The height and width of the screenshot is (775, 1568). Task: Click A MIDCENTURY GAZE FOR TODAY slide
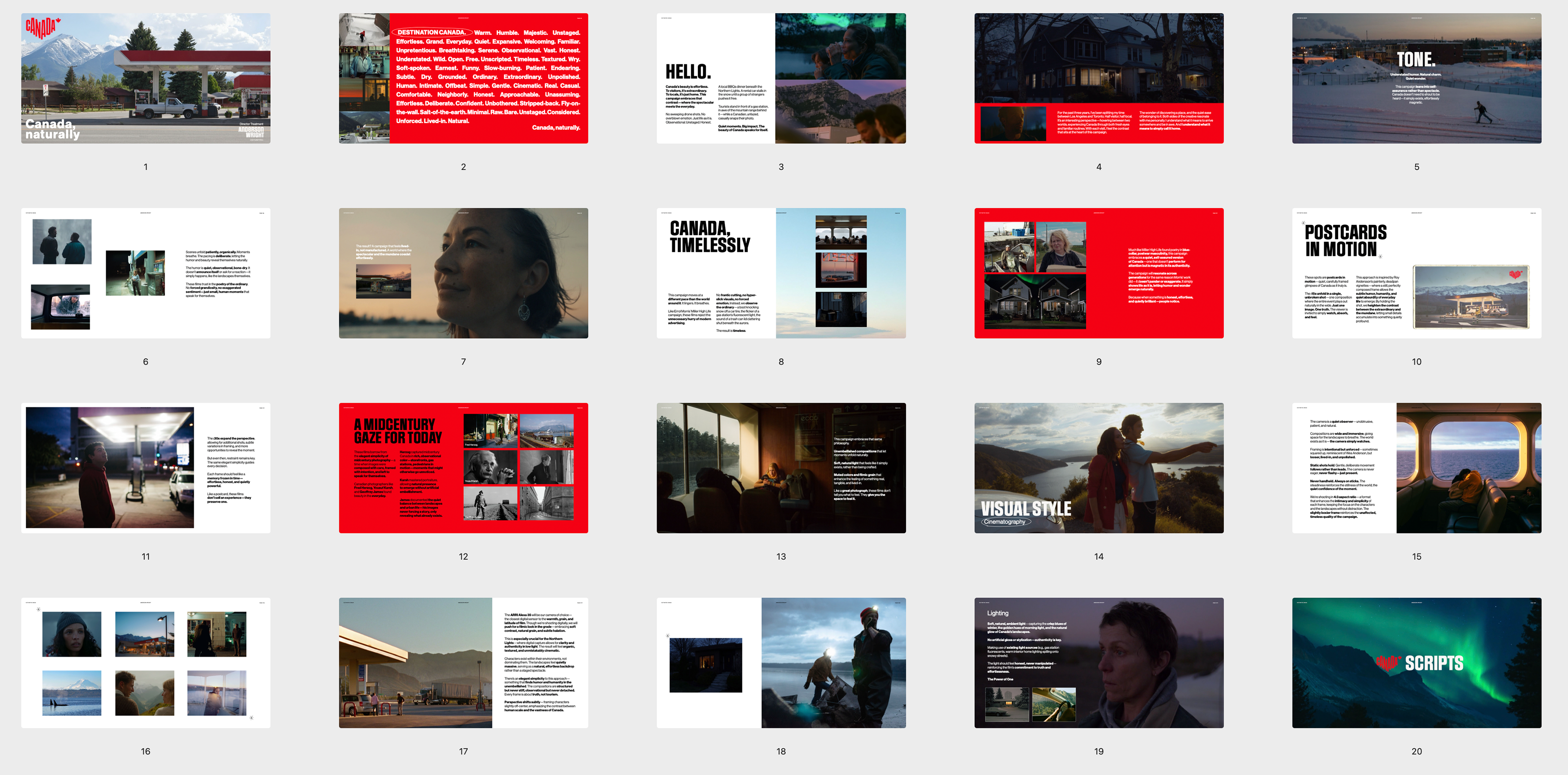pos(463,468)
